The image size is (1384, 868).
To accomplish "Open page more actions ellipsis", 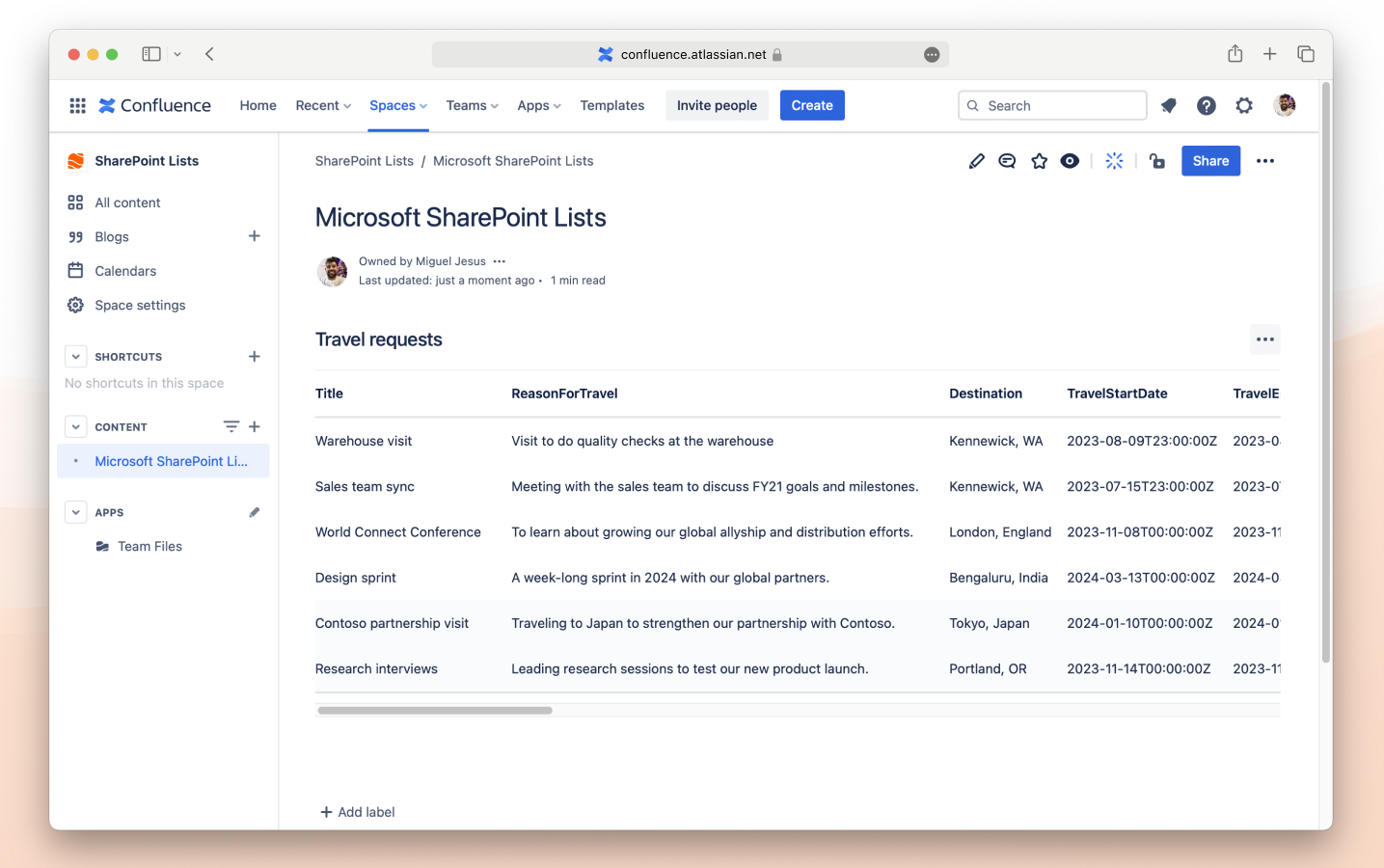I will tap(1265, 161).
